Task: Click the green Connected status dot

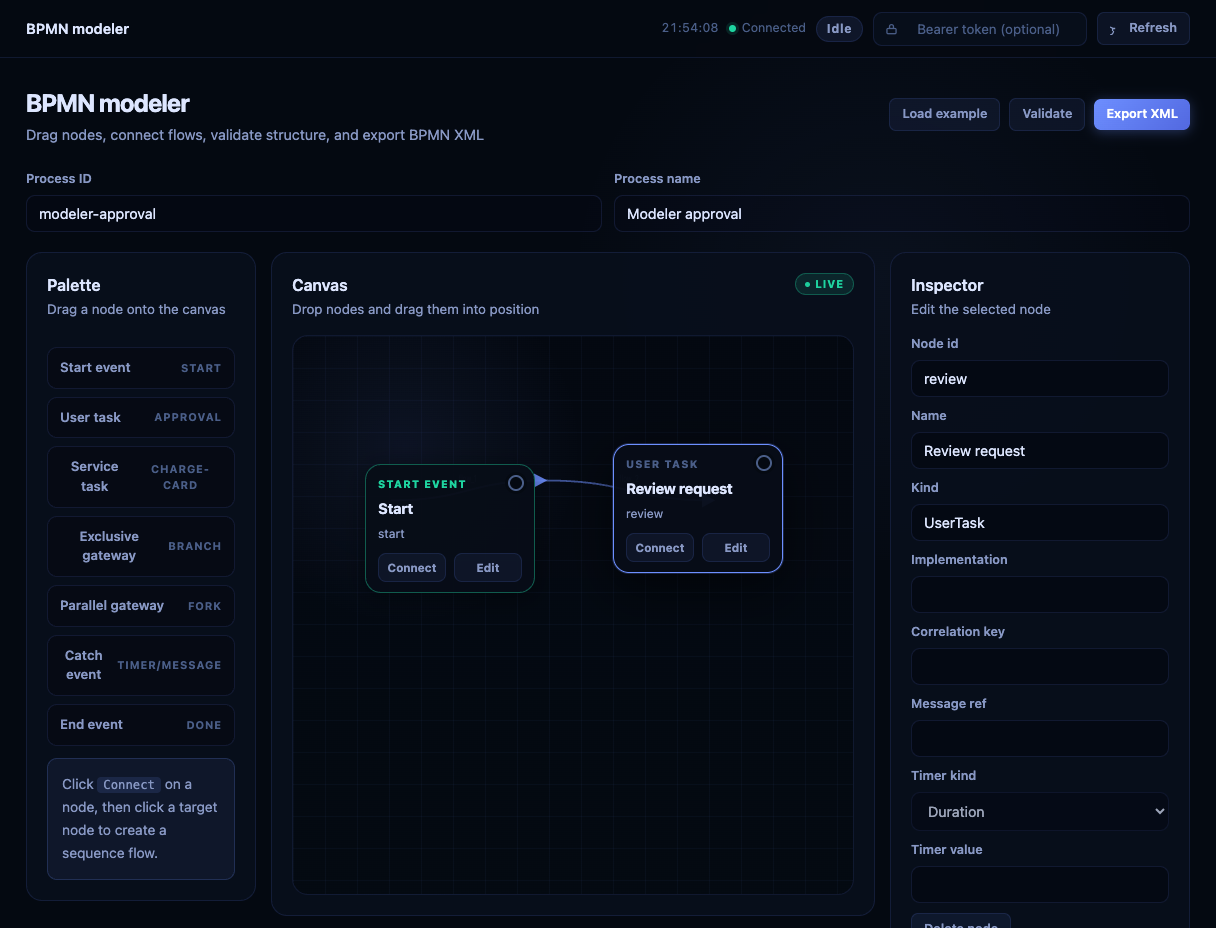Action: [x=732, y=28]
